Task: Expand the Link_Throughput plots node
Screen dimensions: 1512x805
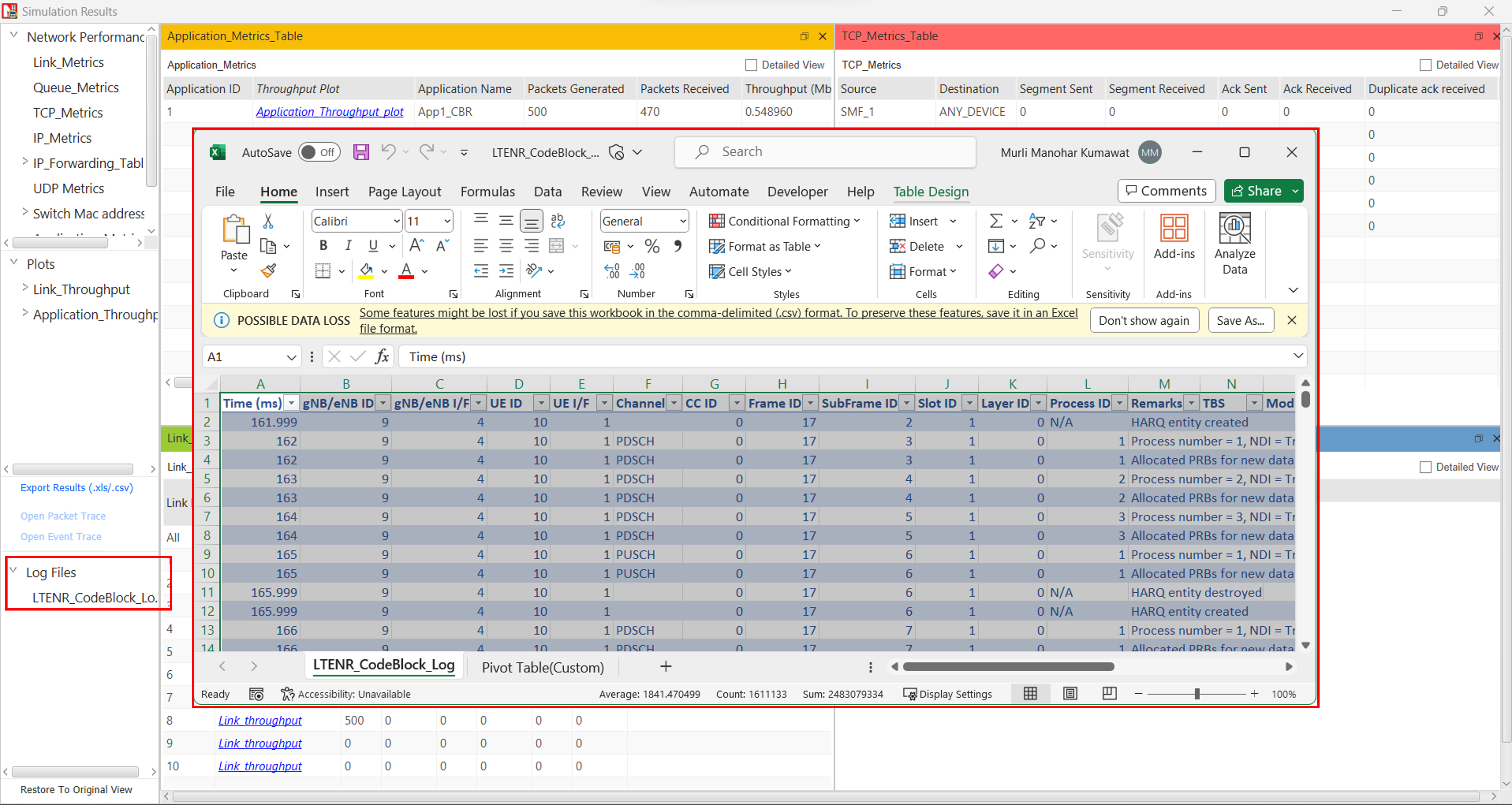Action: (25, 288)
